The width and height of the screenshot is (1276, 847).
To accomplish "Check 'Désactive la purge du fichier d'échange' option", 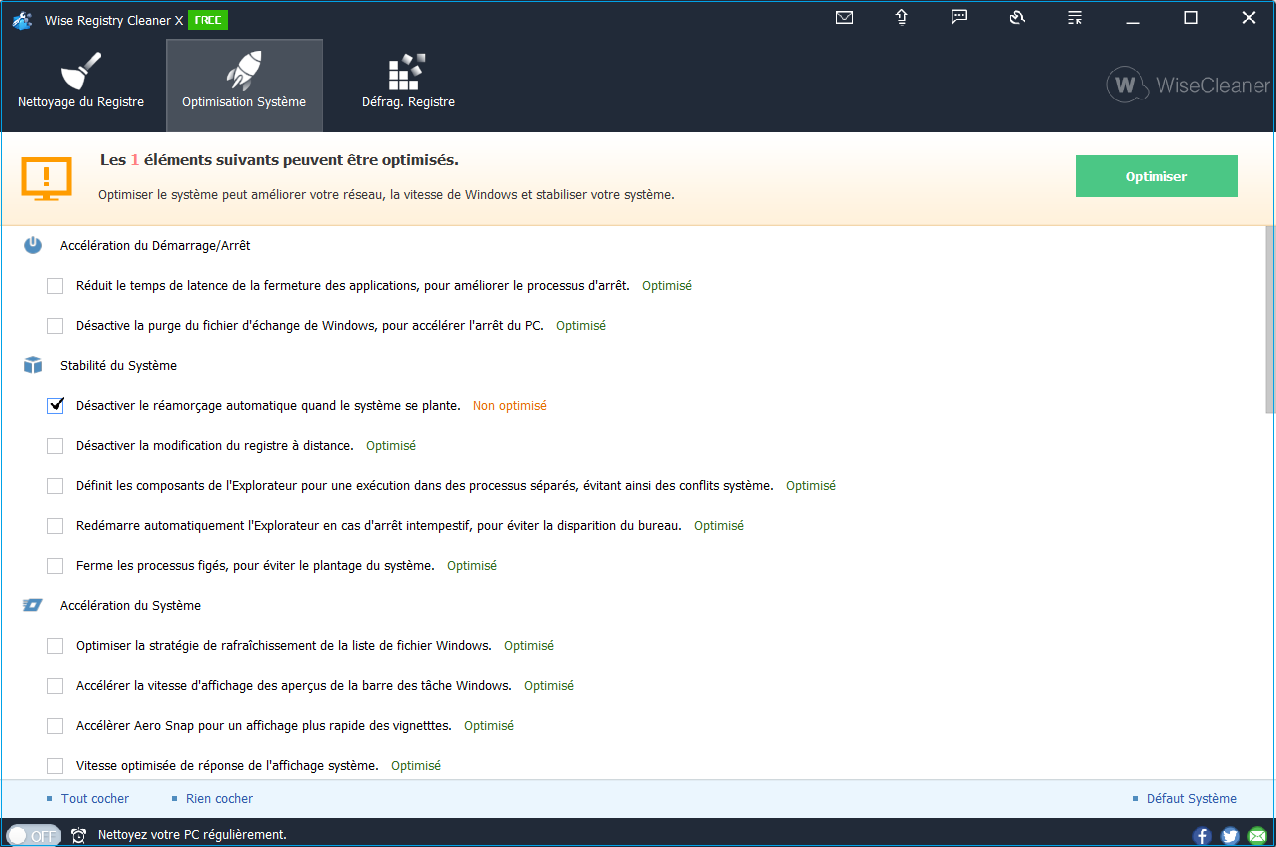I will pyautogui.click(x=55, y=326).
